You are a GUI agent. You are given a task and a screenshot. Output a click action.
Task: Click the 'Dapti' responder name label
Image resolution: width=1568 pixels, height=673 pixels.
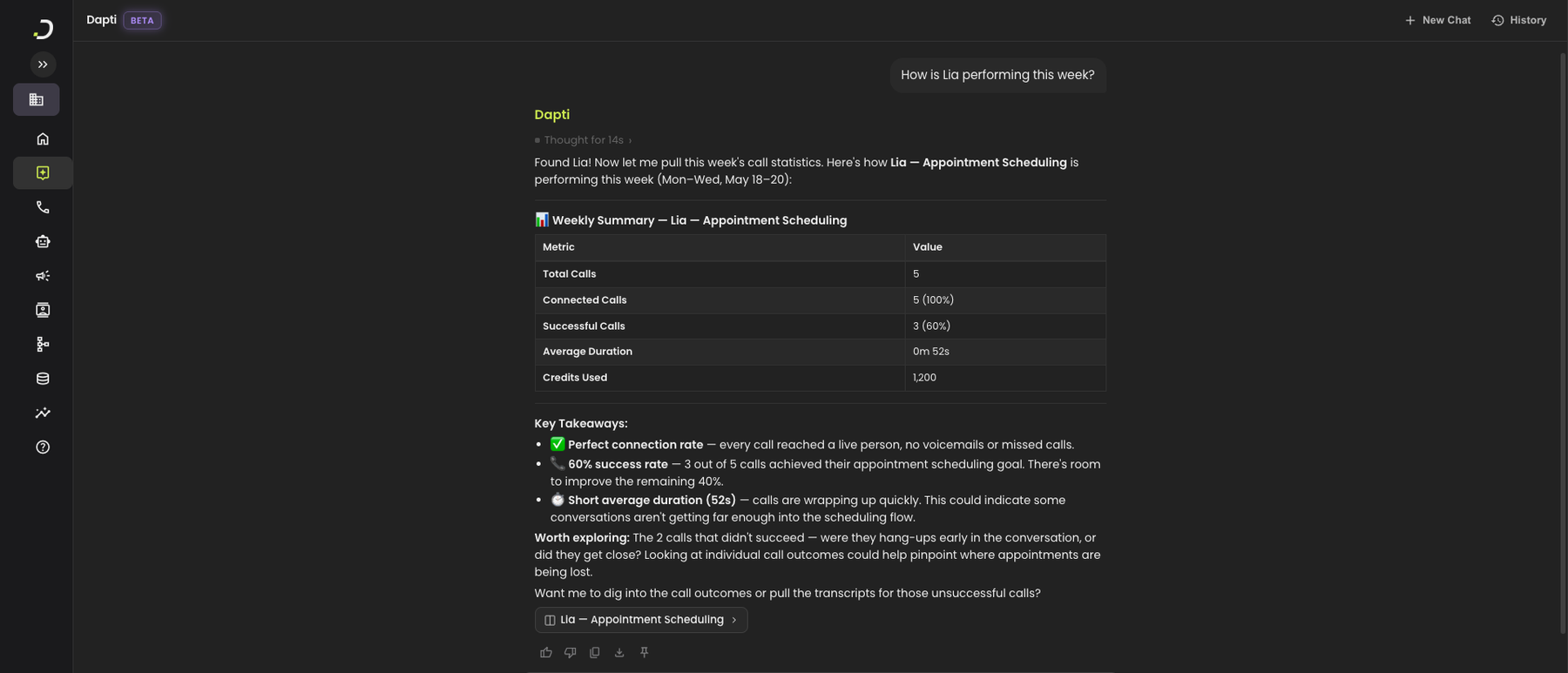point(552,115)
